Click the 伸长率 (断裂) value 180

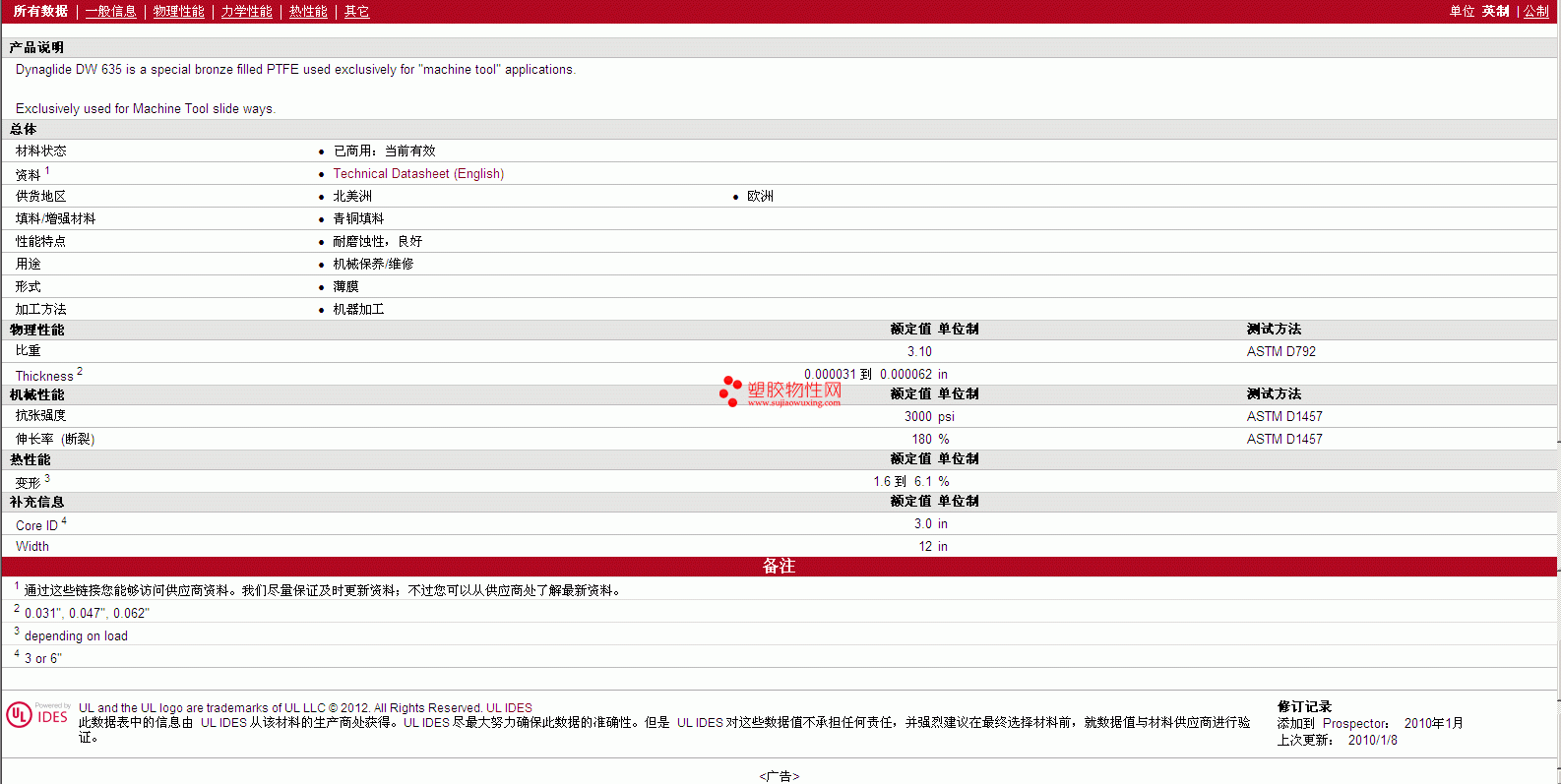922,439
